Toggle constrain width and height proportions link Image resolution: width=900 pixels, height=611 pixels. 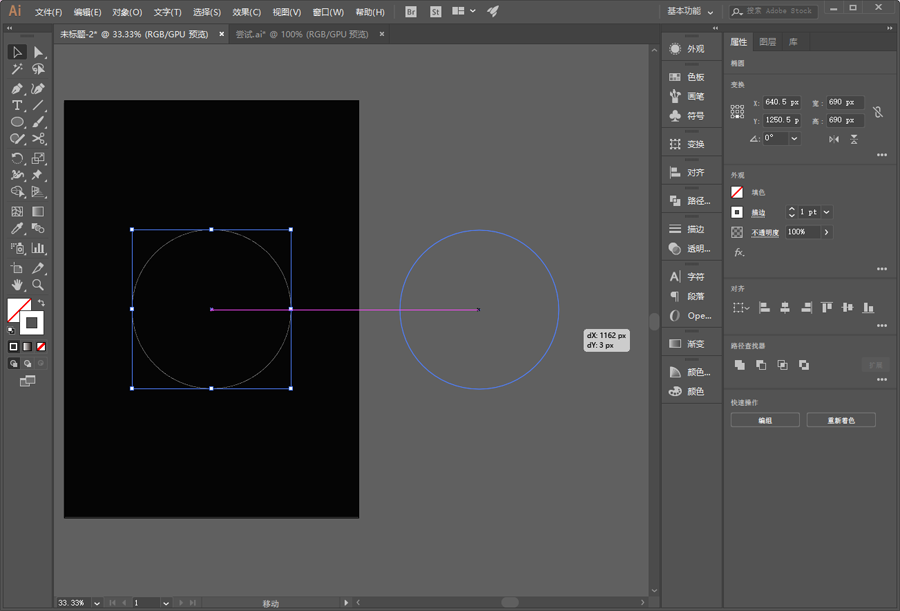(x=878, y=111)
